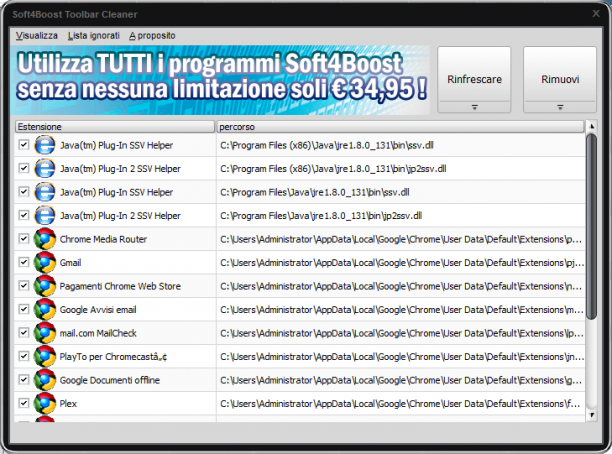Click the IE icon for the Program Files\Java ssv.dll row
The height and width of the screenshot is (454, 612).
45,192
